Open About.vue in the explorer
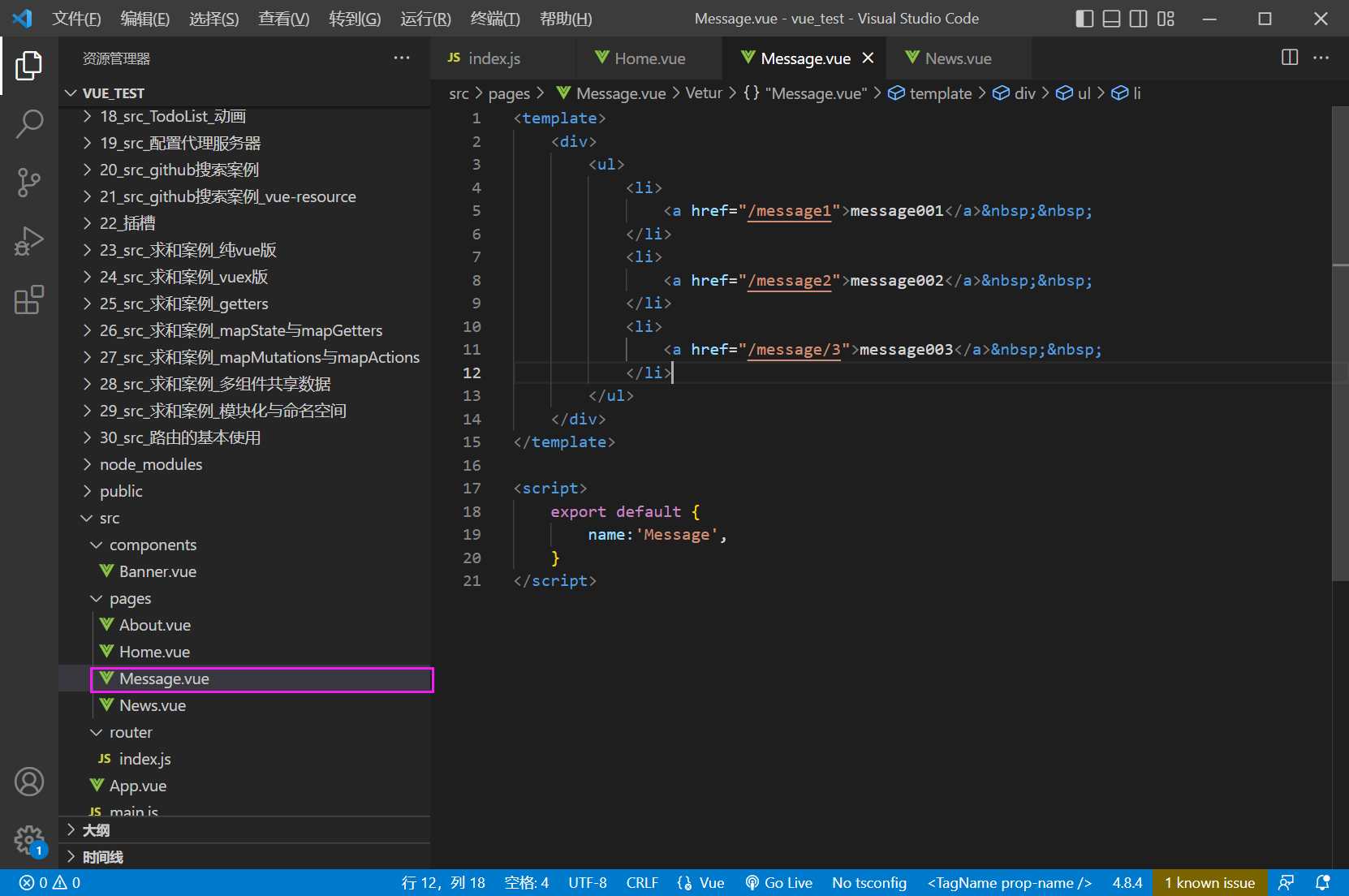The width and height of the screenshot is (1349, 896). click(x=244, y=625)
